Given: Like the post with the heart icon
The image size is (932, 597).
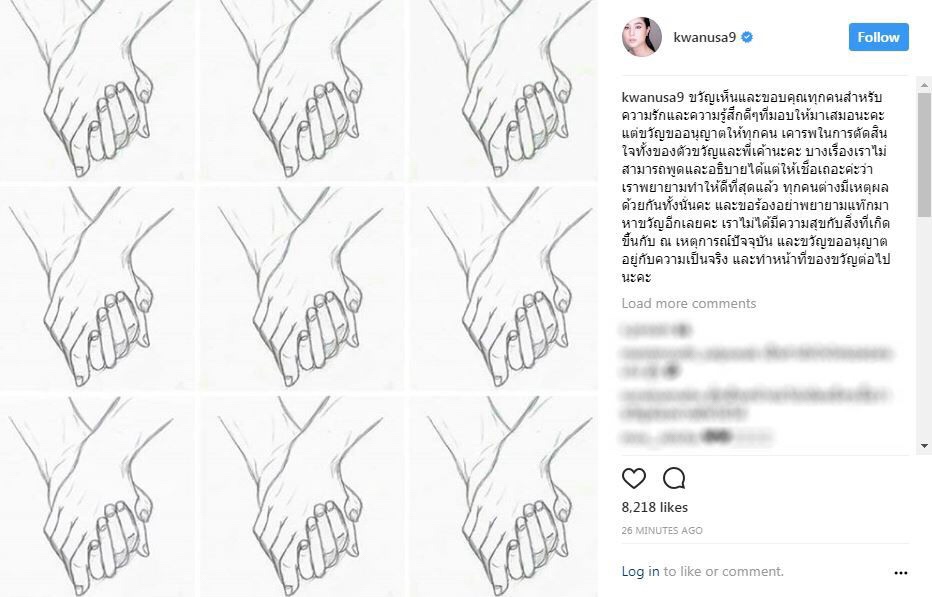Looking at the screenshot, I should click(634, 478).
